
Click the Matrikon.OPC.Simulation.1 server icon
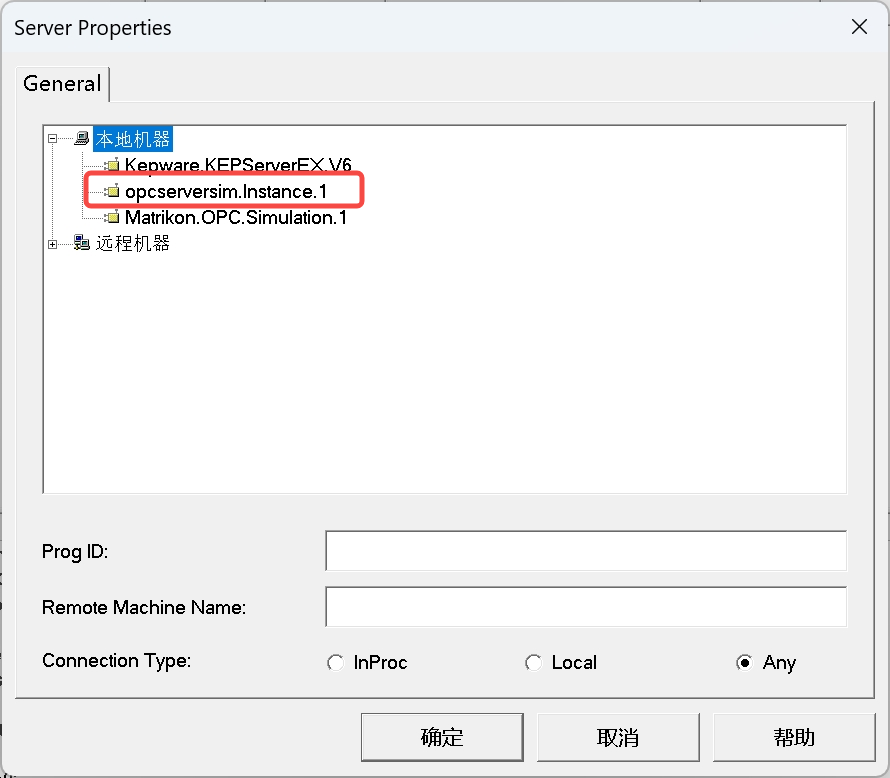(x=112, y=217)
